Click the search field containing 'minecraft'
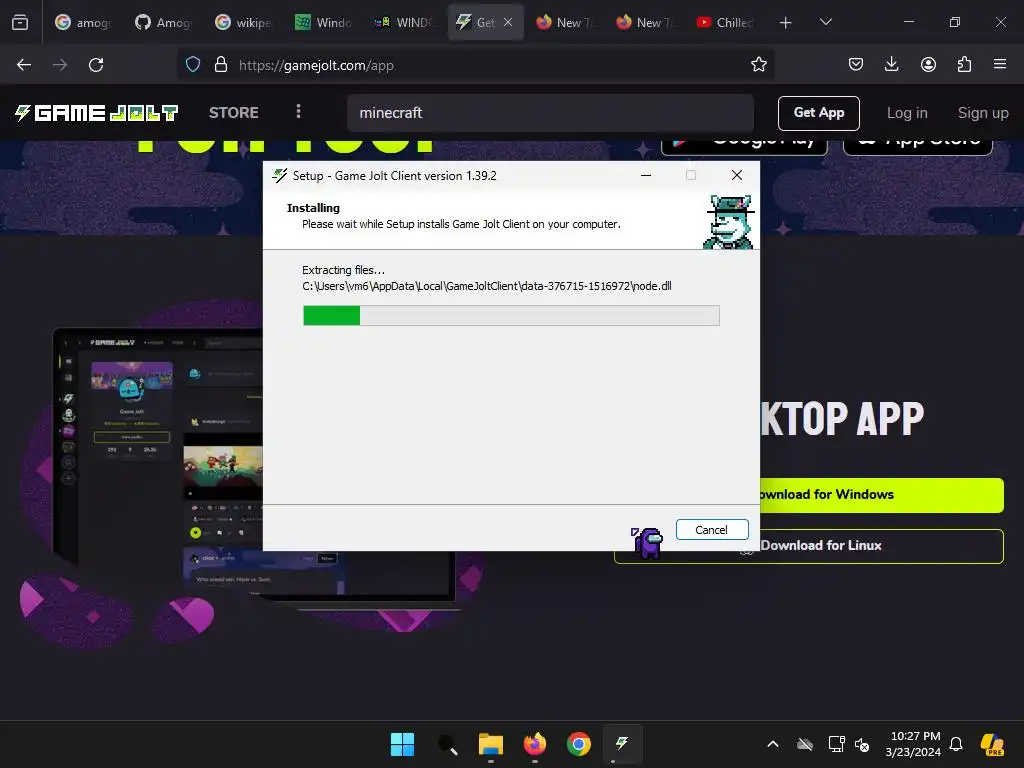 pyautogui.click(x=551, y=113)
